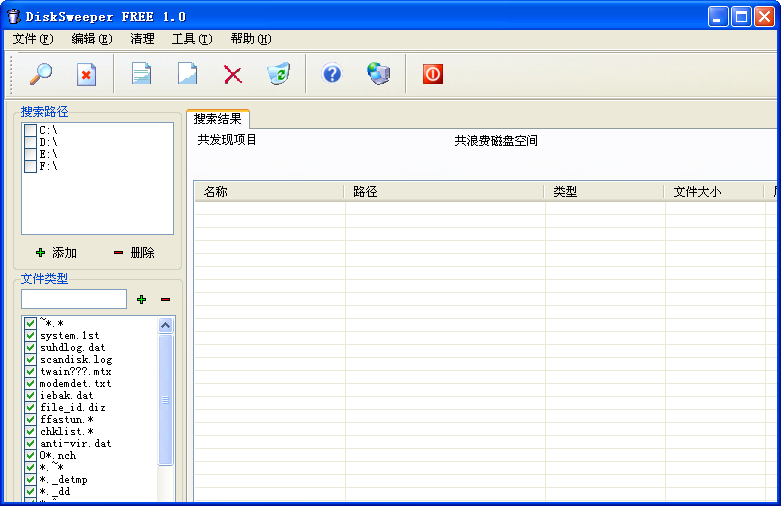This screenshot has height=506, width=781.
Task: Click the red X delete icon
Action: tap(233, 74)
